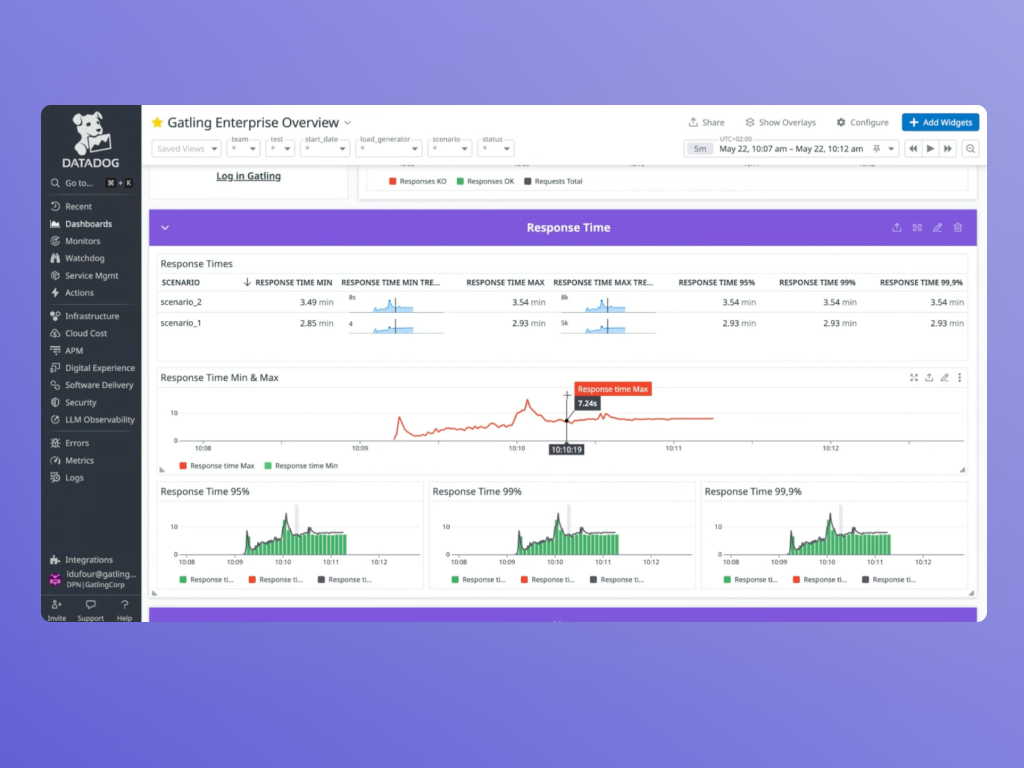The image size is (1024, 768).
Task: Click the Response Time group edit pencil
Action: [937, 228]
